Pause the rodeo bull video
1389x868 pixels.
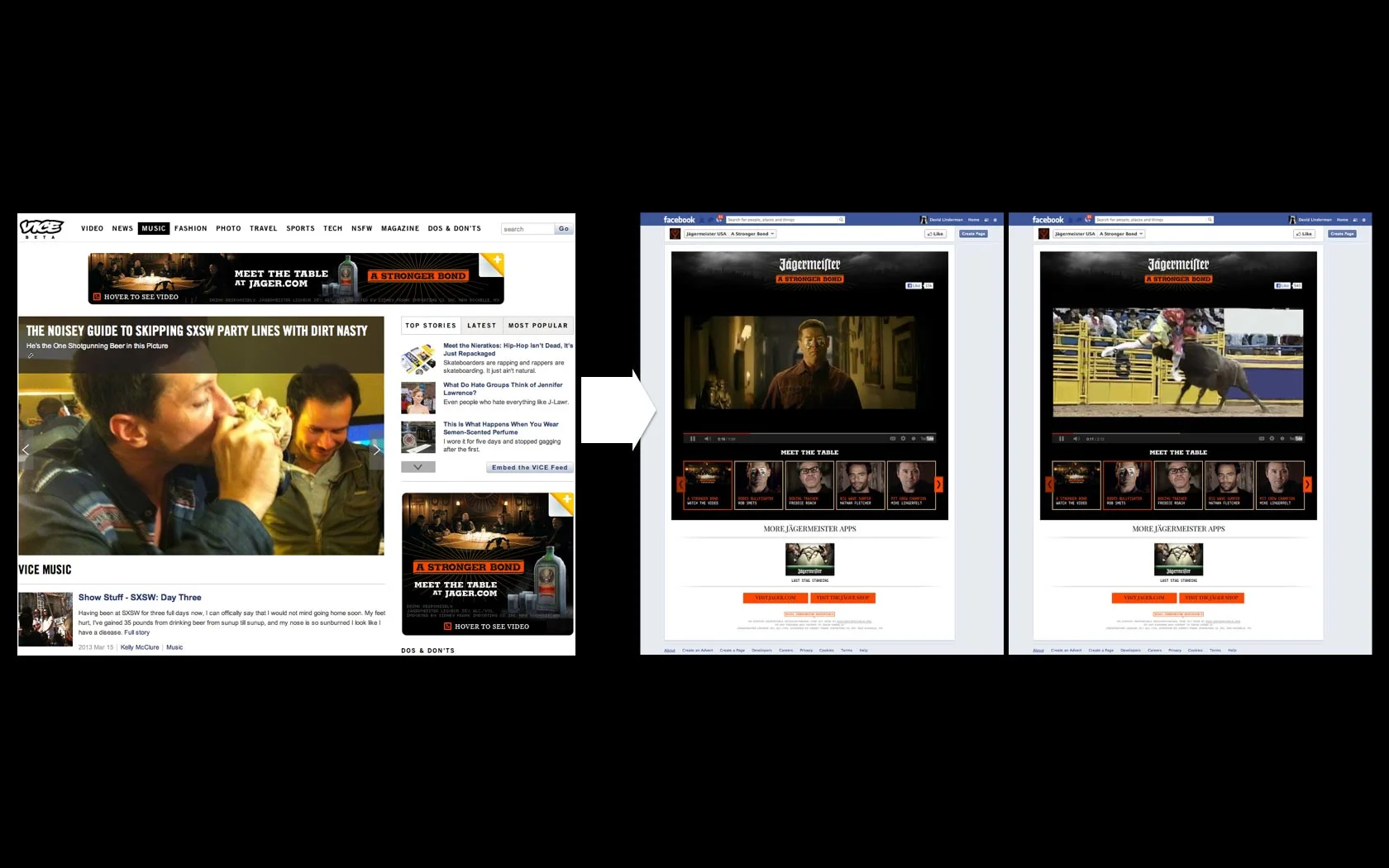[1062, 439]
